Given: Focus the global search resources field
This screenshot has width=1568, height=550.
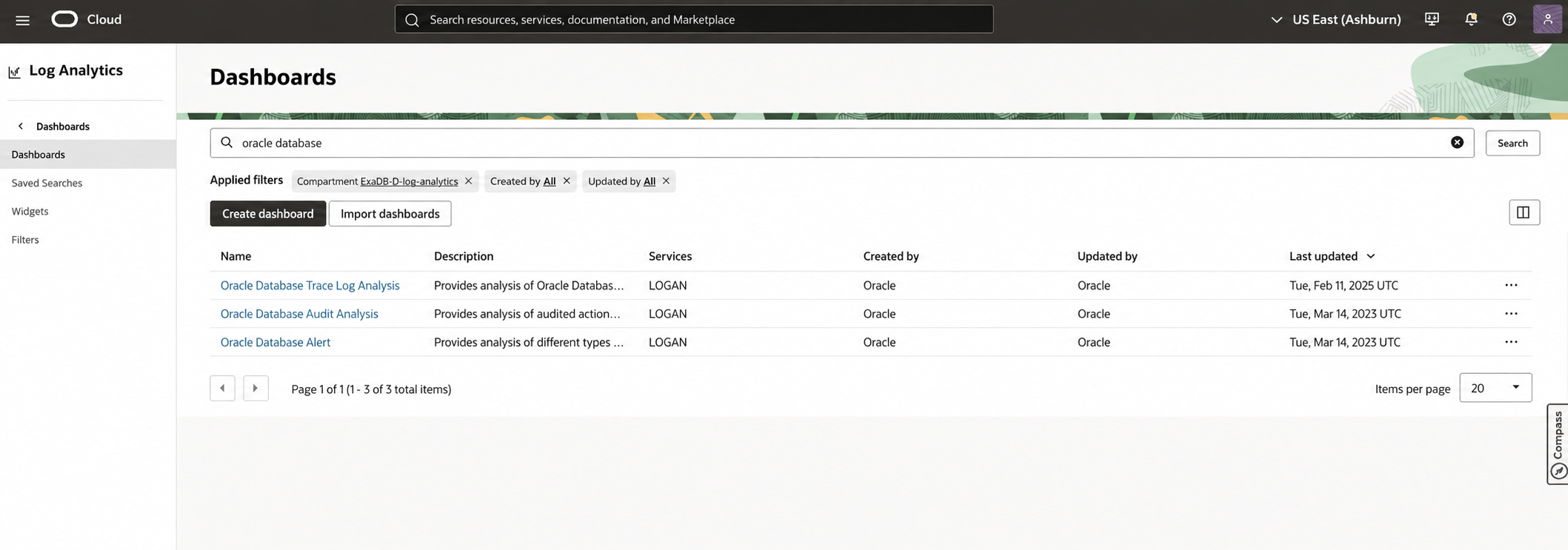Looking at the screenshot, I should 693,19.
